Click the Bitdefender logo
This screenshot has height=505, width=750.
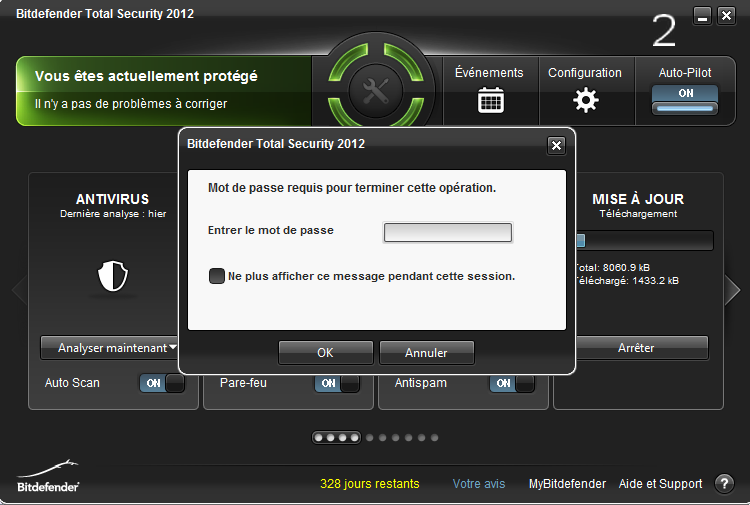tap(48, 476)
